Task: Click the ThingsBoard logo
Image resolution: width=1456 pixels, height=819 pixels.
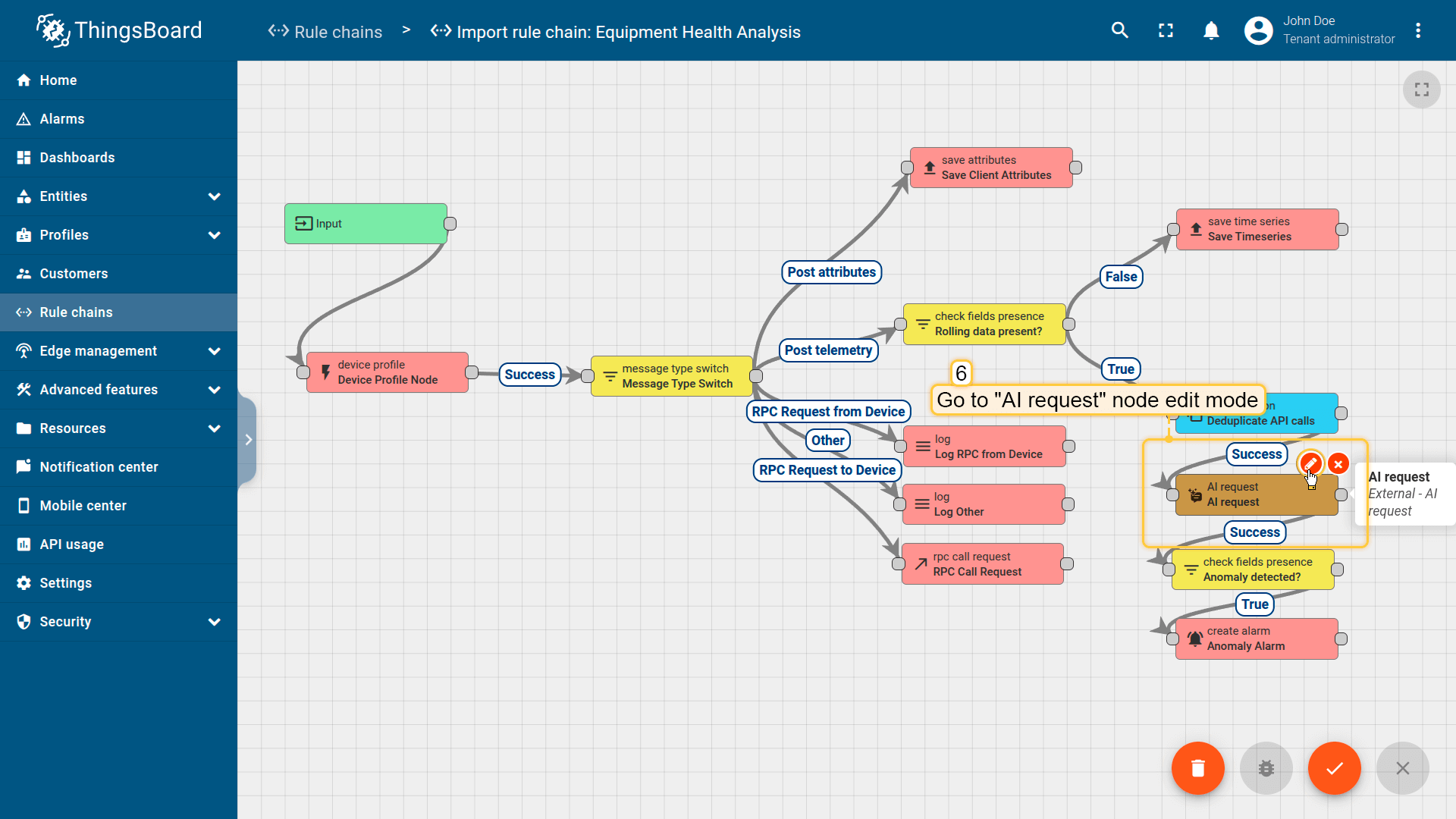Action: click(120, 30)
